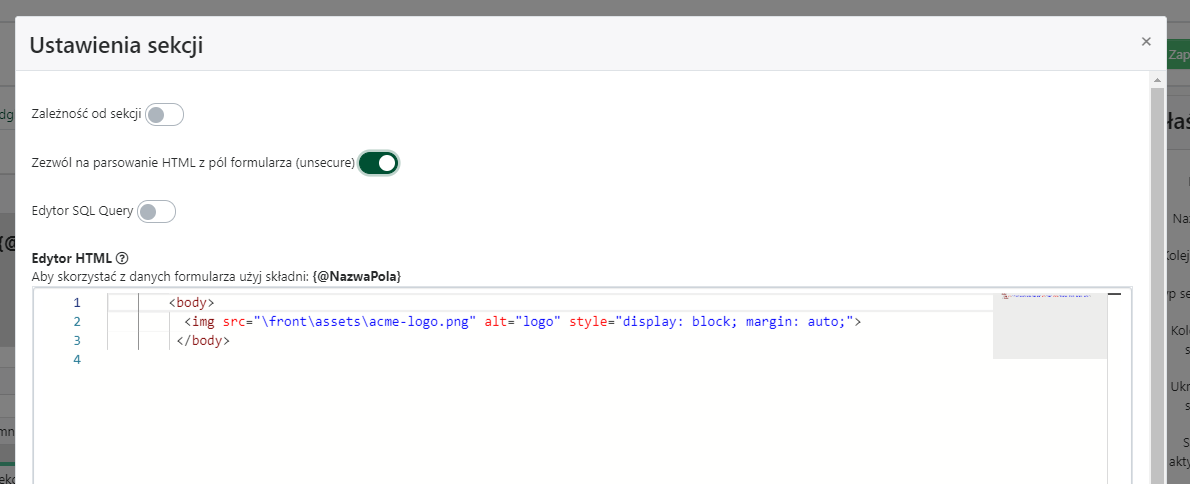
Task: Disable HTML parsing from form fields toggle
Action: click(379, 163)
